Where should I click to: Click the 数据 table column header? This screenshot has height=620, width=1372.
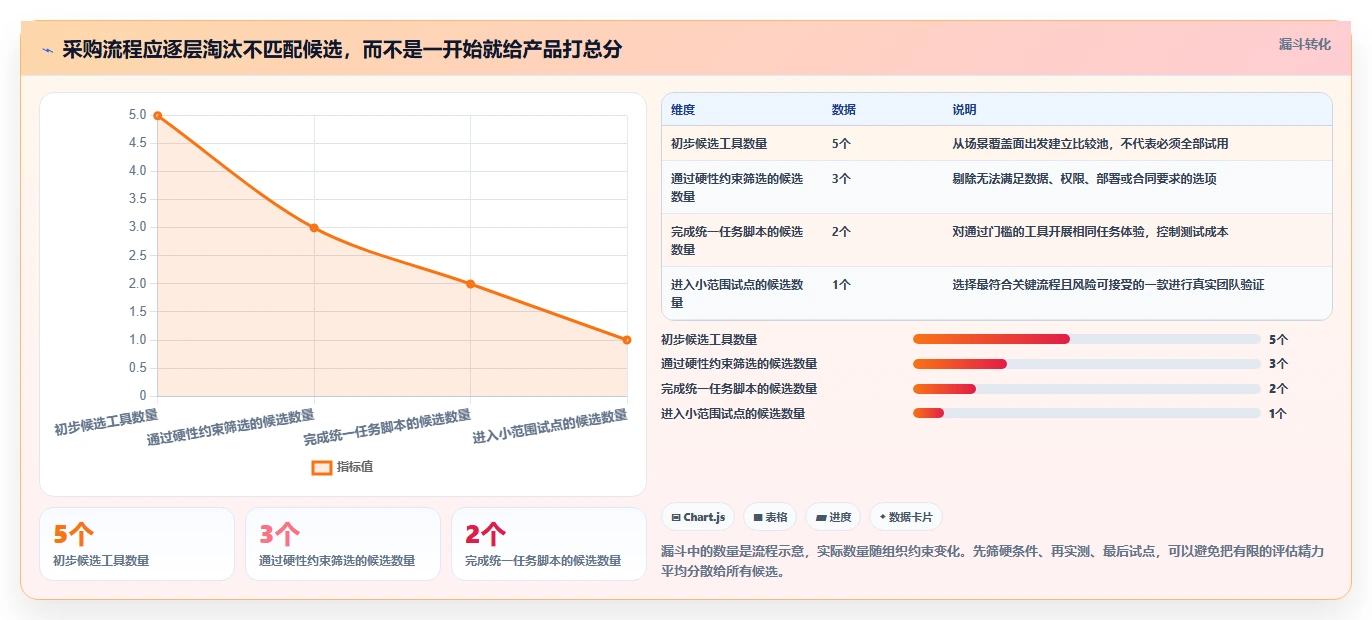click(844, 110)
